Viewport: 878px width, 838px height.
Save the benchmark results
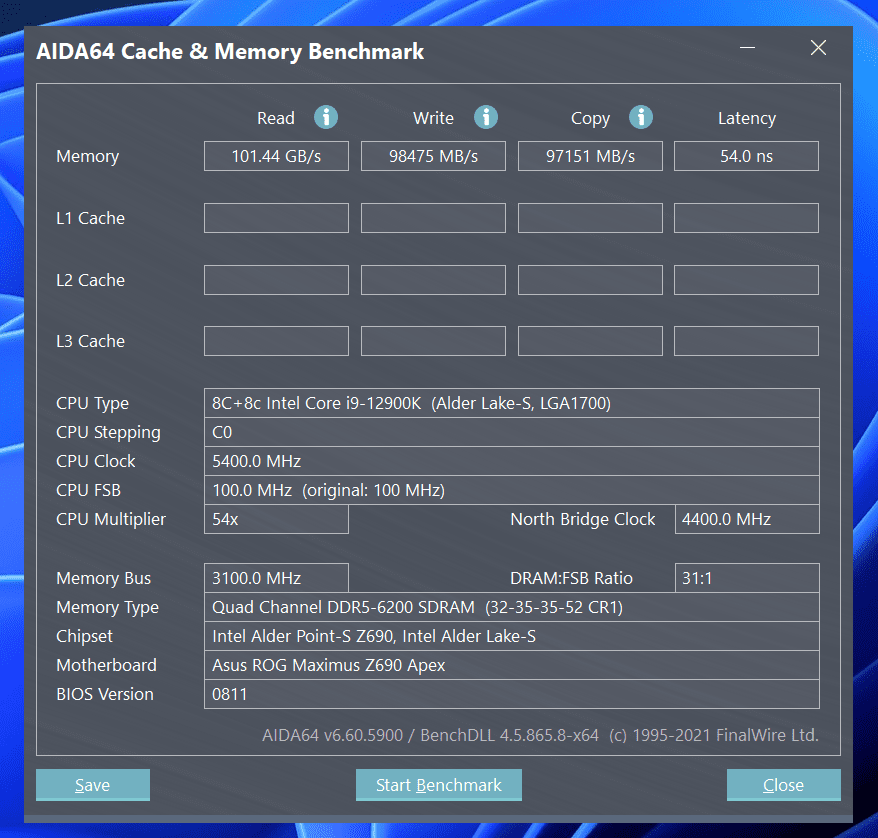coord(93,785)
